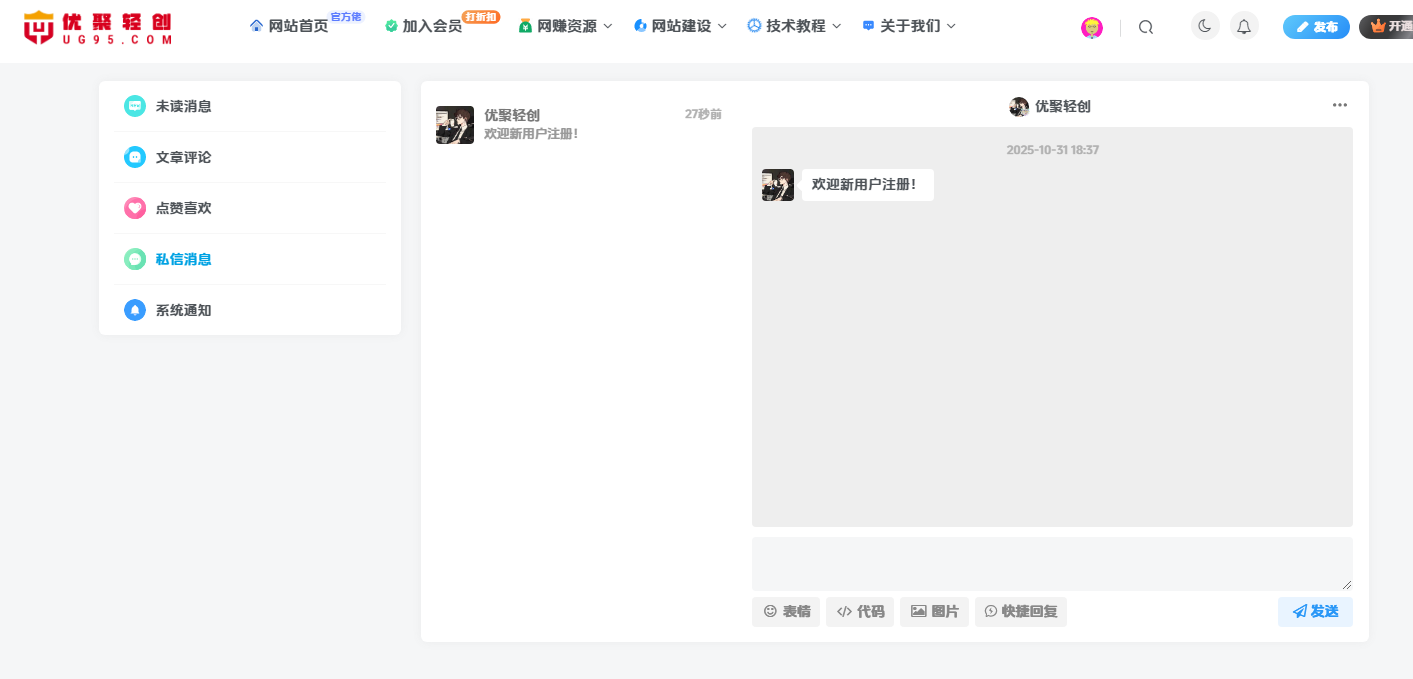Open the search magnifier icon
Screen dimensions: 1413x679
tap(1145, 27)
